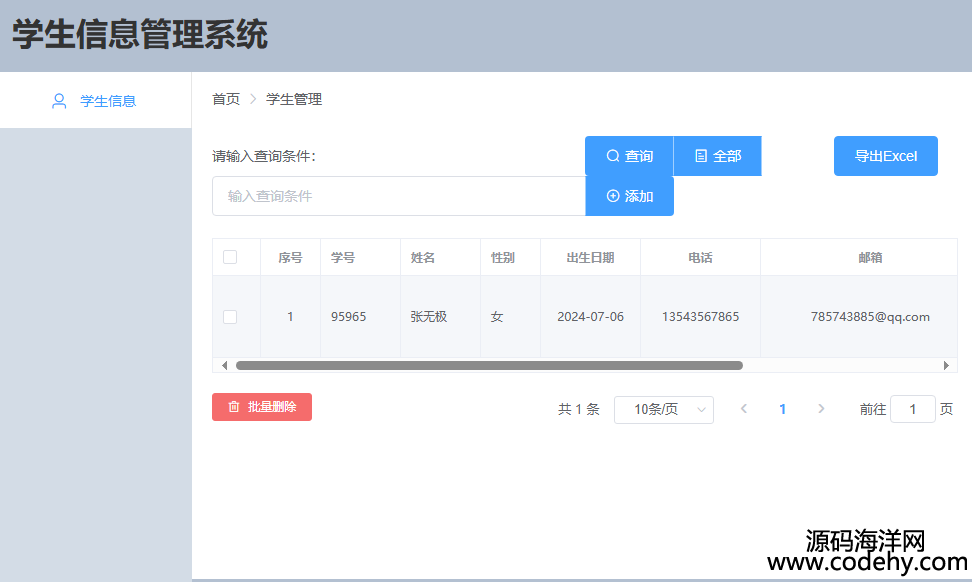Click the horizontal table scrollbar thumb
Screen dimensions: 972x582
pyautogui.click(x=488, y=365)
